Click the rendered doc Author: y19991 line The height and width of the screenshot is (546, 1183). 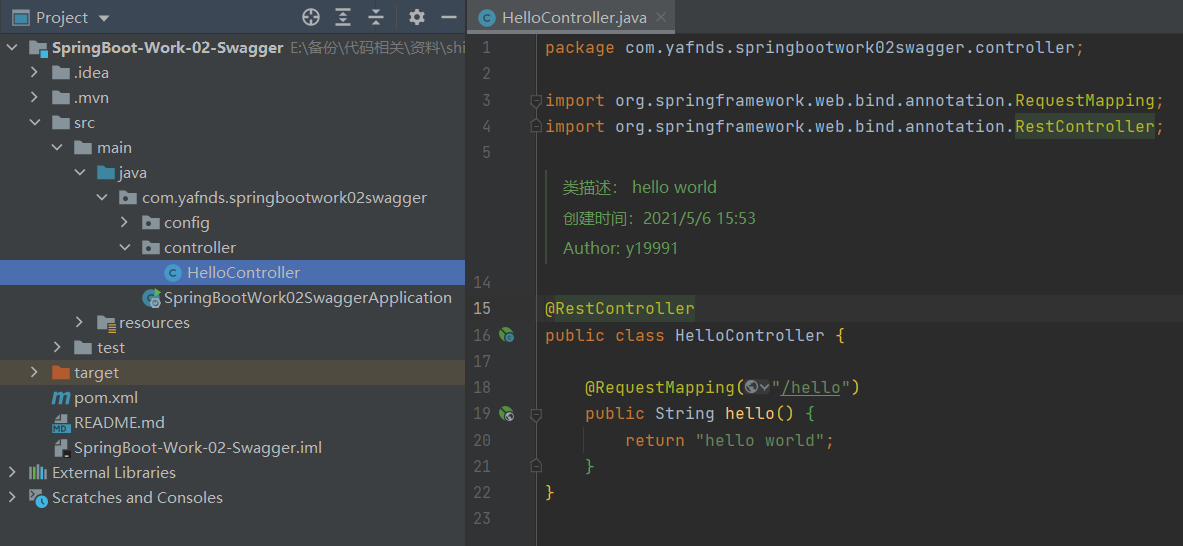pos(620,248)
